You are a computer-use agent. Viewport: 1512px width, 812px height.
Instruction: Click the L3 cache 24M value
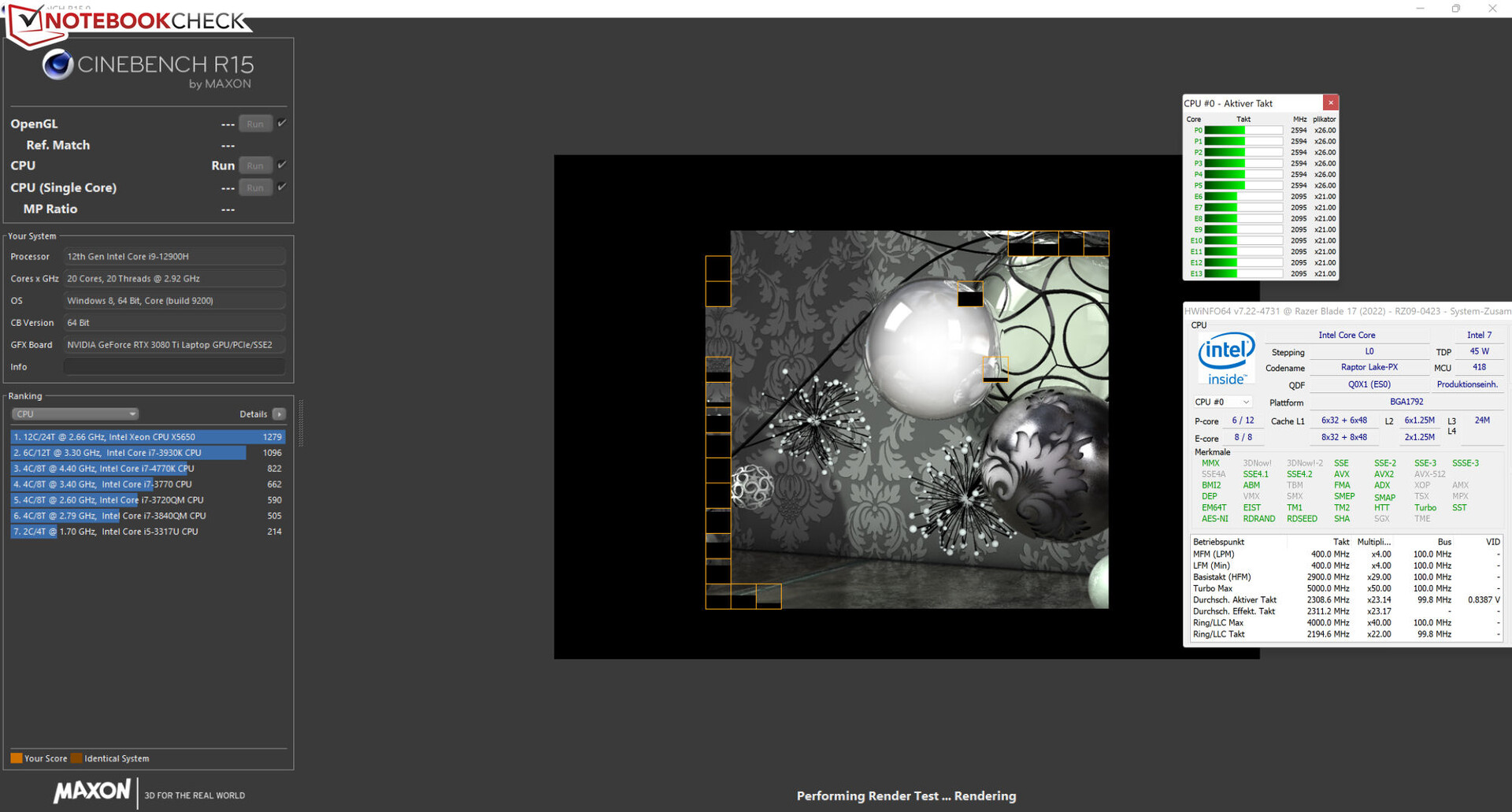[1482, 421]
